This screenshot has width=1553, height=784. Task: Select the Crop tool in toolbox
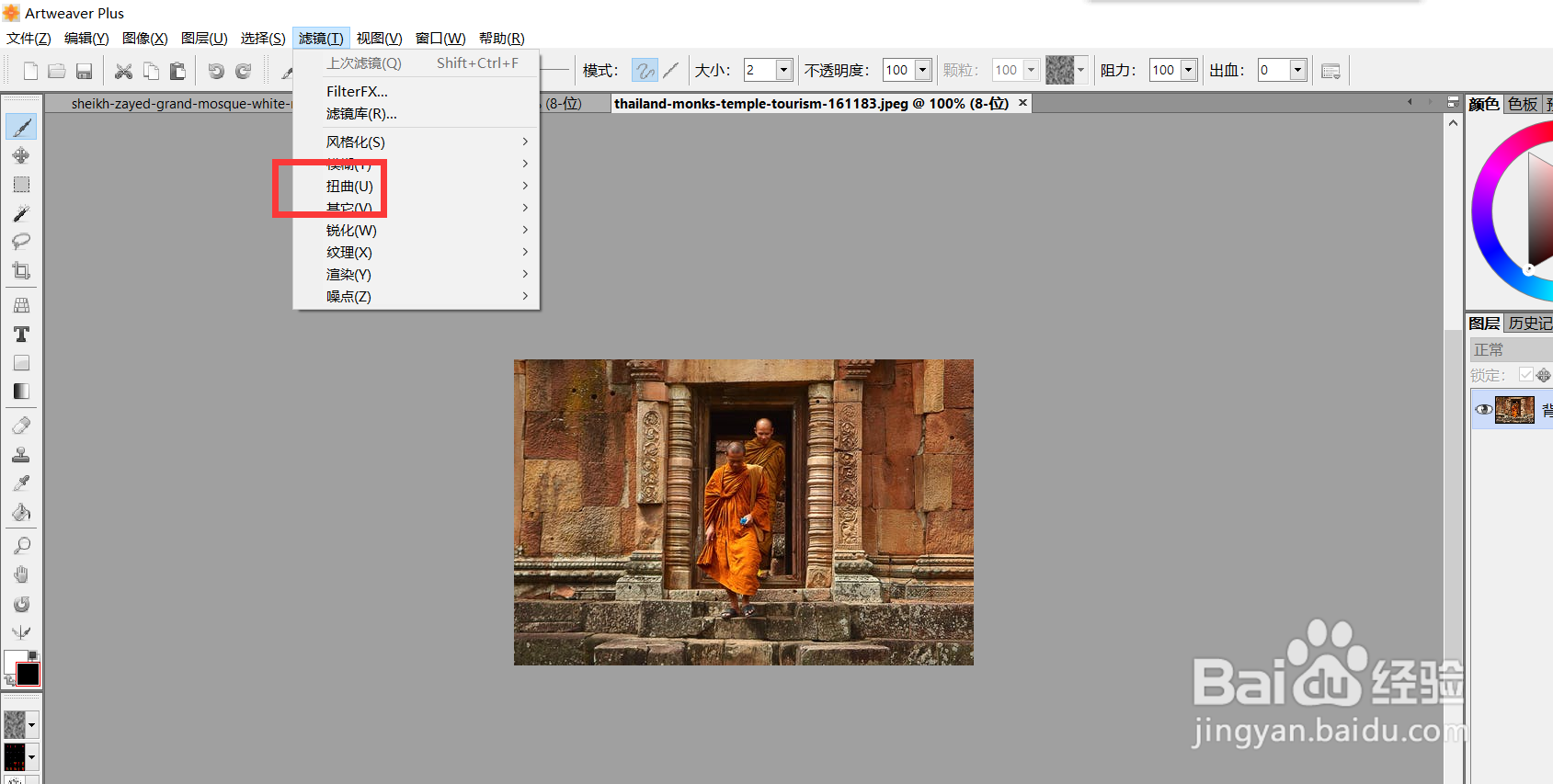pyautogui.click(x=21, y=271)
